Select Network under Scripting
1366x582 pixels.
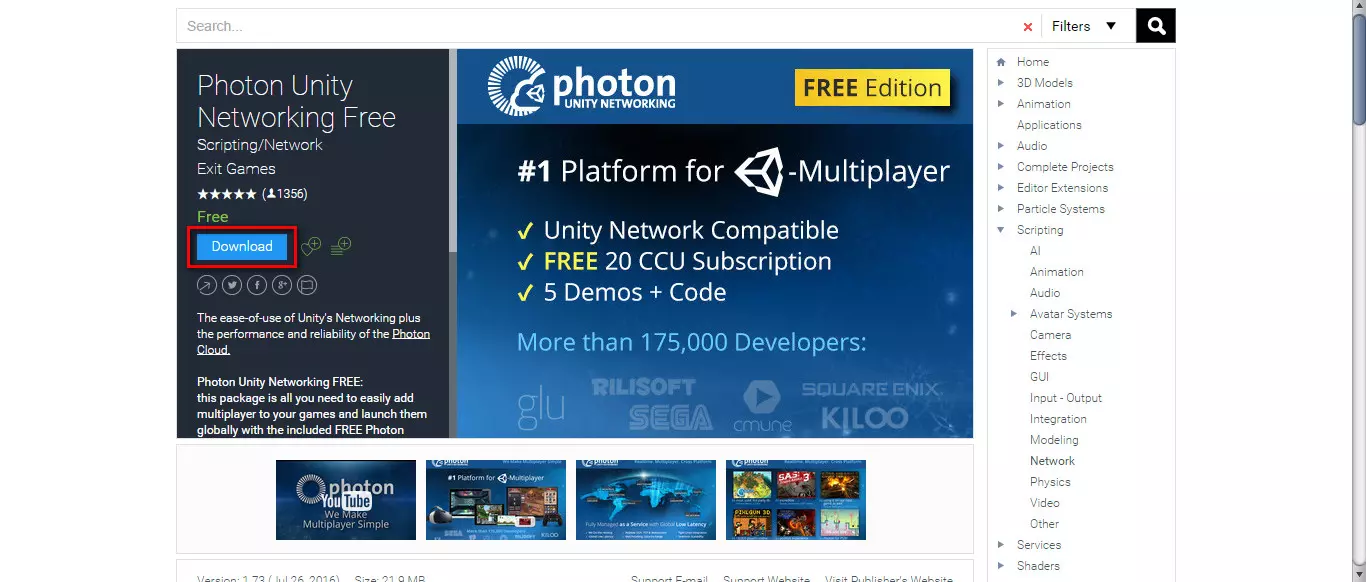[x=1052, y=460]
